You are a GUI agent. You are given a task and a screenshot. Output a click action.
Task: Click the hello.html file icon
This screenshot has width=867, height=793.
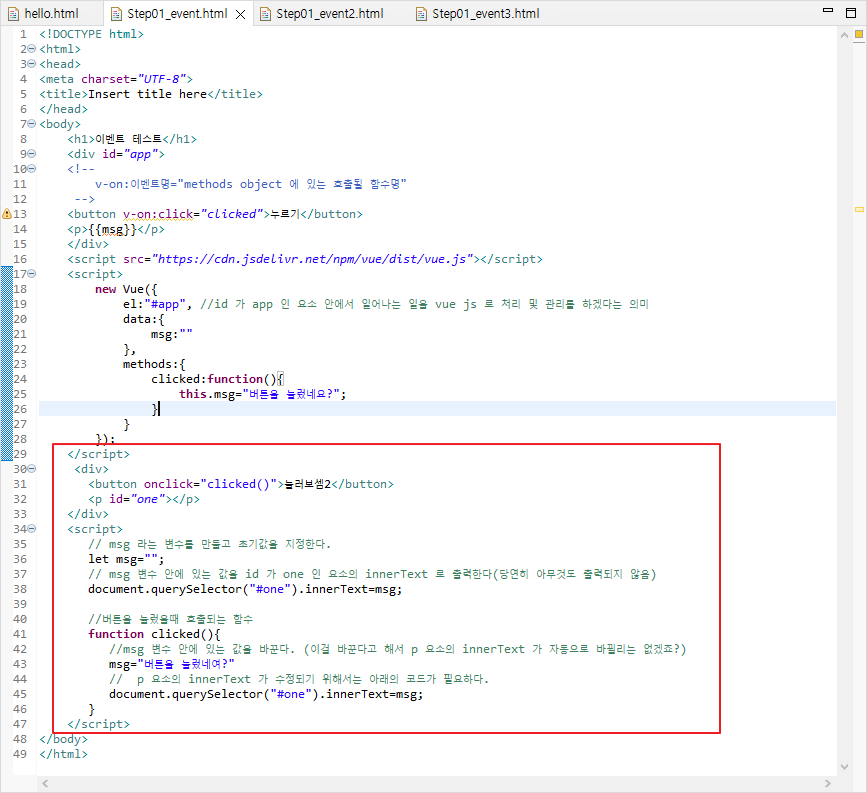[13, 14]
